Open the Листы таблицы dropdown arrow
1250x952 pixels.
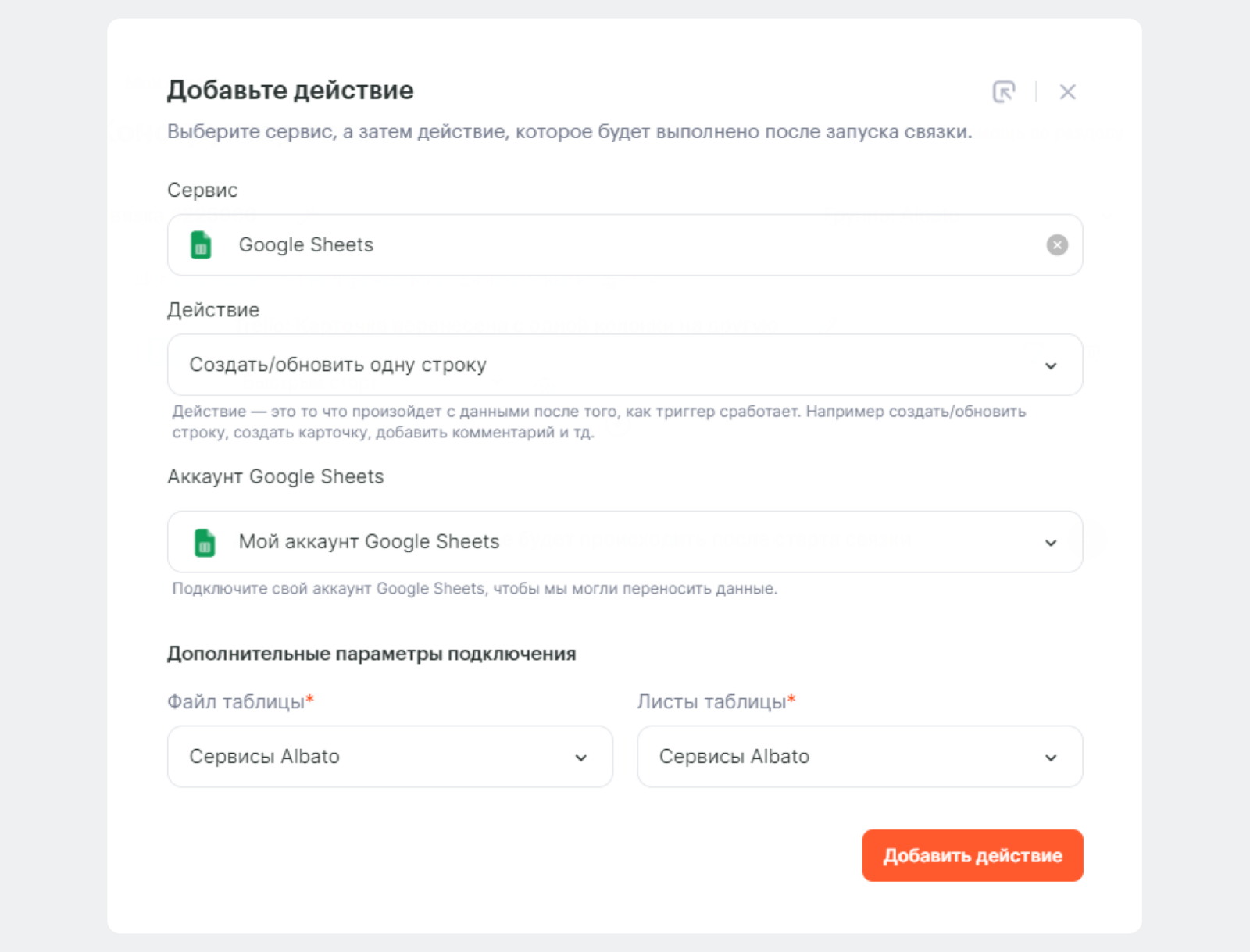coord(1051,758)
